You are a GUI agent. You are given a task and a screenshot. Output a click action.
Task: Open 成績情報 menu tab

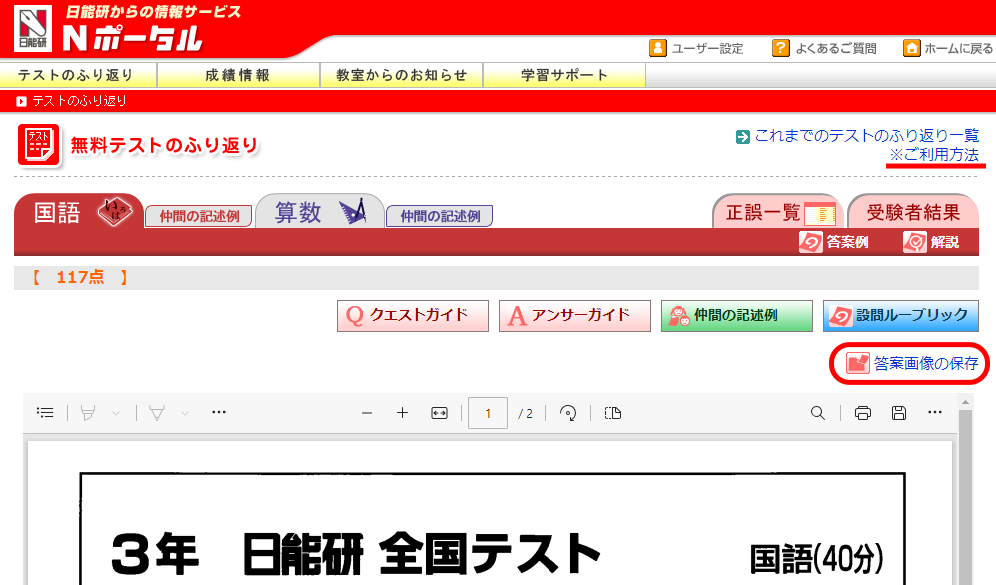238,75
